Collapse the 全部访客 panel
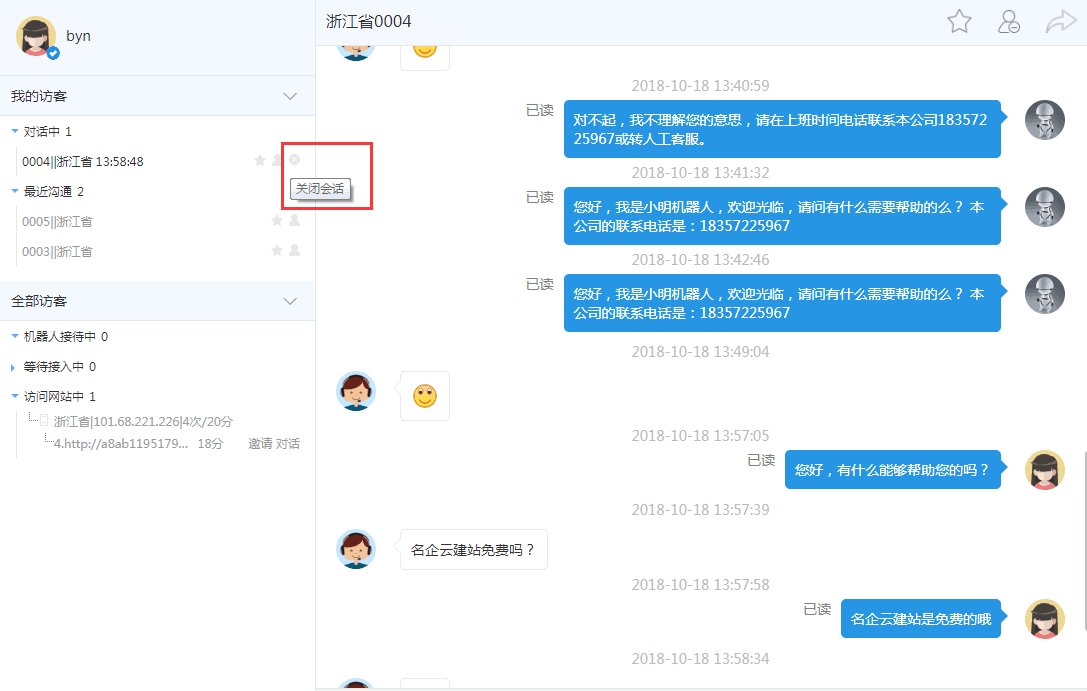 pos(290,301)
